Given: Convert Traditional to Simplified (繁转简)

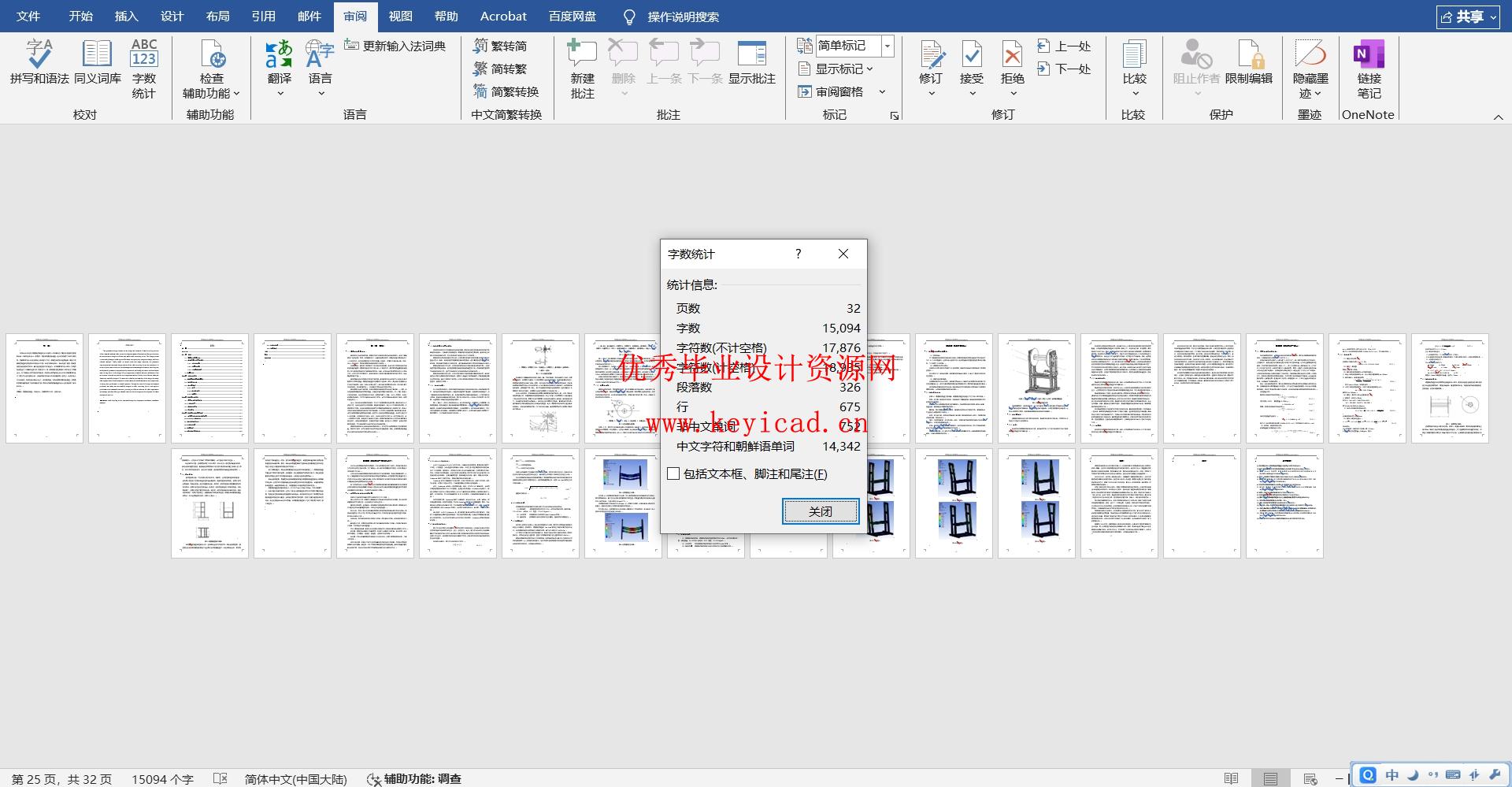Looking at the screenshot, I should (x=500, y=46).
